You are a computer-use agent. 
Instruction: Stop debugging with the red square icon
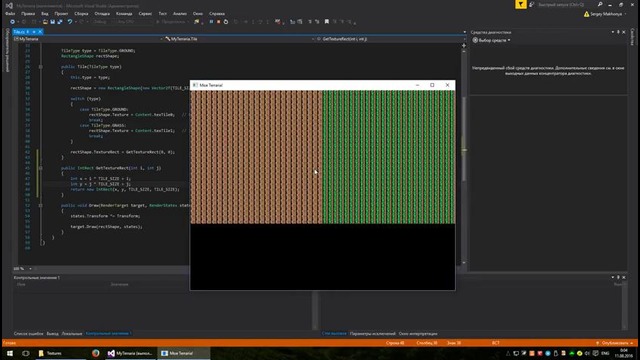(x=218, y=22)
